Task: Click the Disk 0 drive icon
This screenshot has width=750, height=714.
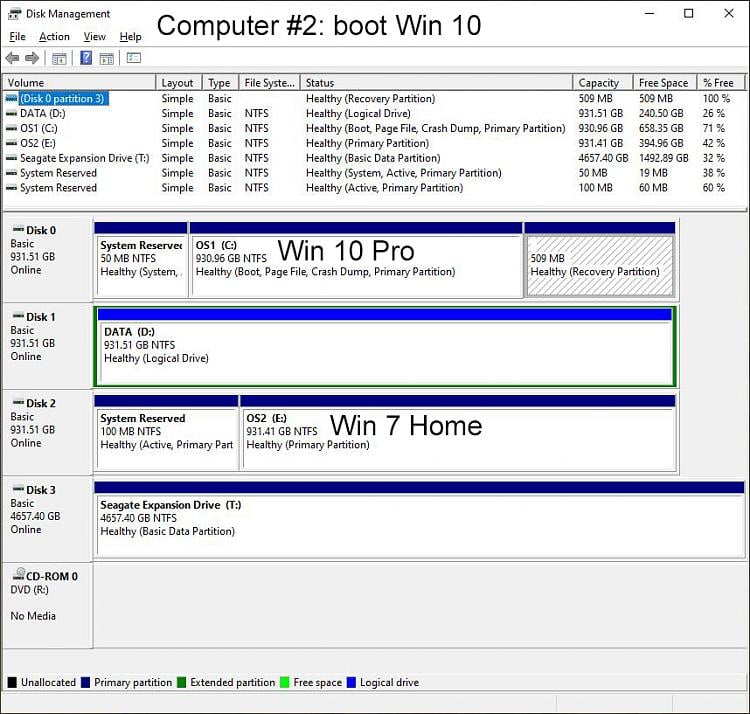Action: pyautogui.click(x=18, y=230)
